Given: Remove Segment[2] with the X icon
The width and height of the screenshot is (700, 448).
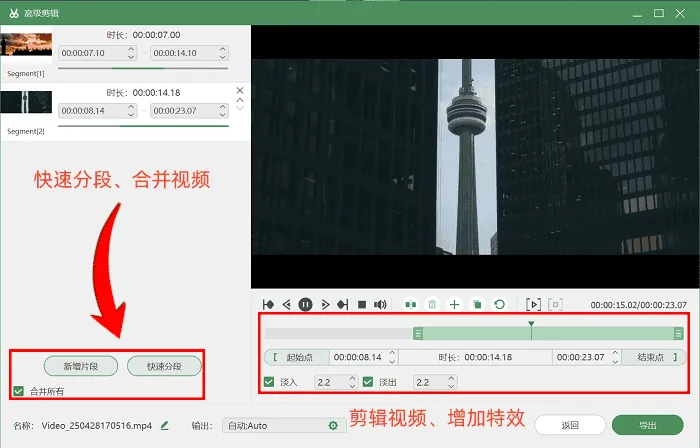Looking at the screenshot, I should click(x=240, y=91).
